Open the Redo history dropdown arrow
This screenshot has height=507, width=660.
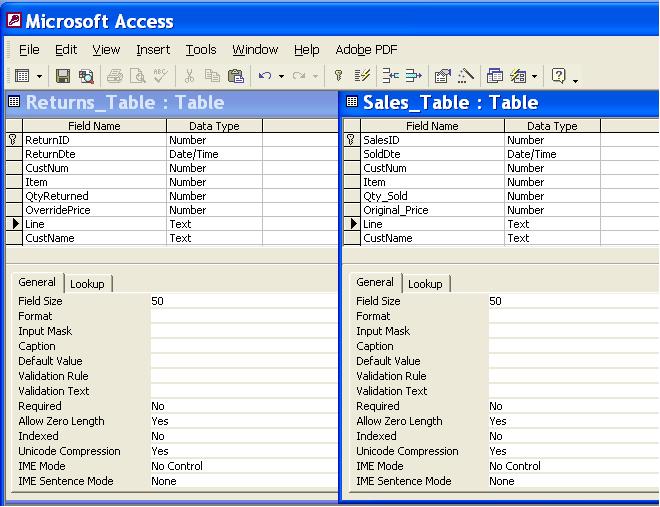[315, 77]
